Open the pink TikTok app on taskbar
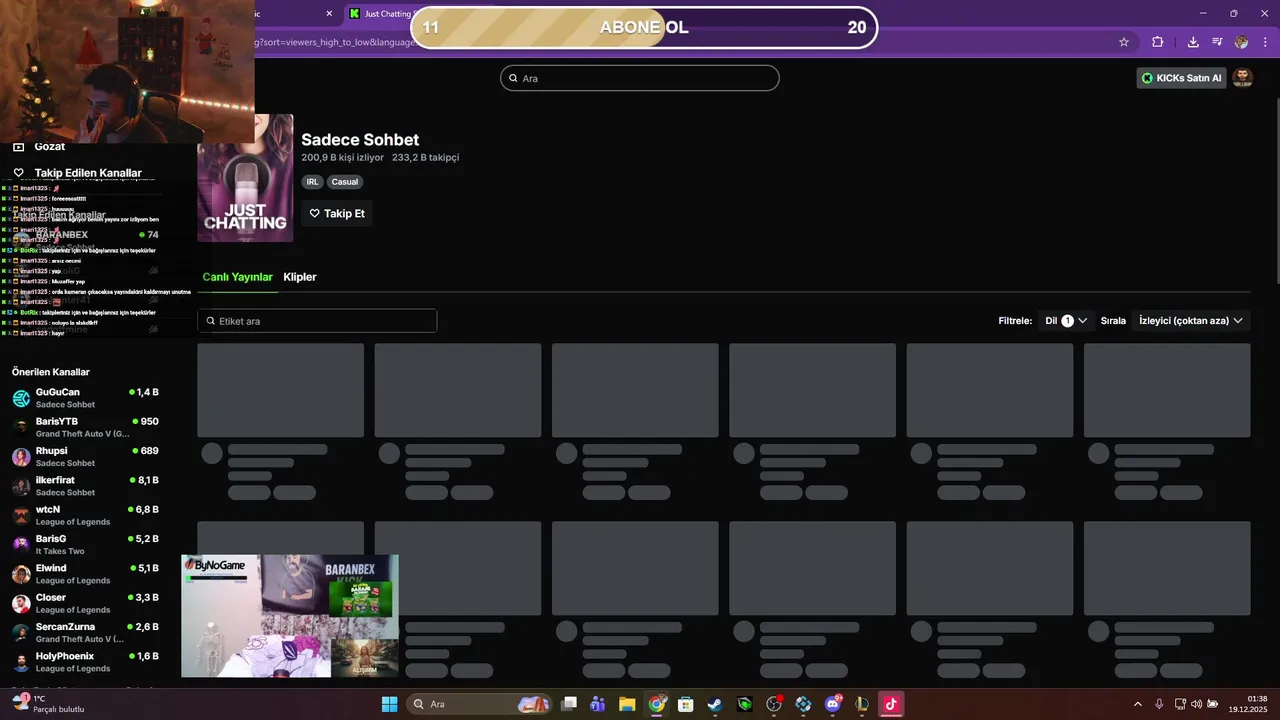1280x720 pixels. 891,704
